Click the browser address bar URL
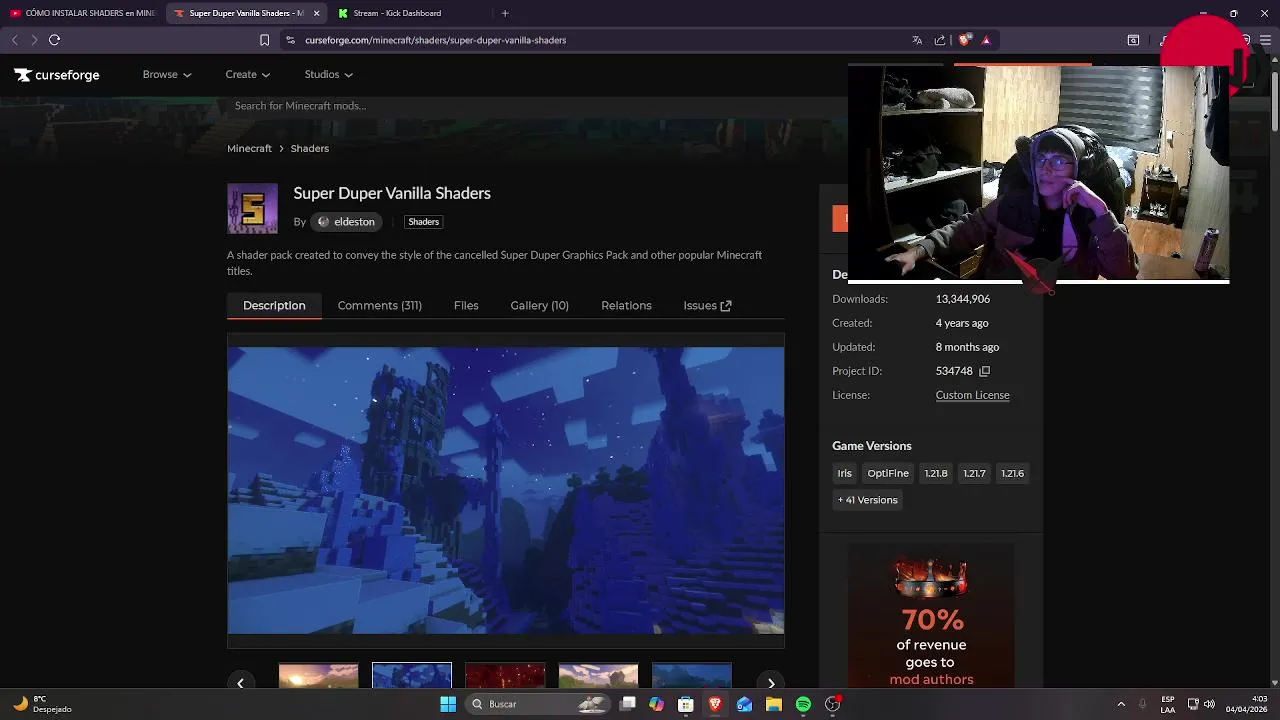Image resolution: width=1280 pixels, height=720 pixels. click(x=436, y=40)
